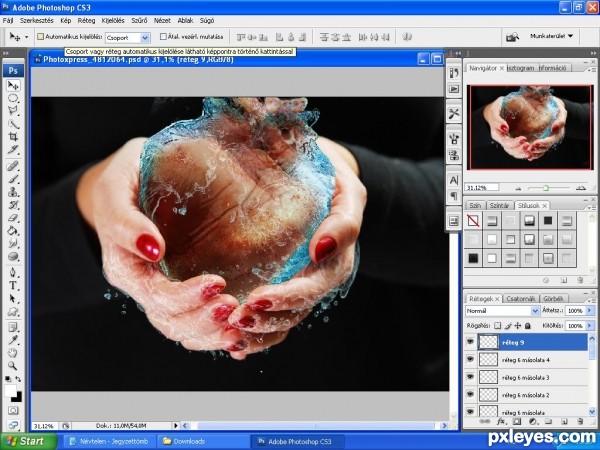The width and height of the screenshot is (600, 450).
Task: Click the Windows Start button
Action: (28, 441)
